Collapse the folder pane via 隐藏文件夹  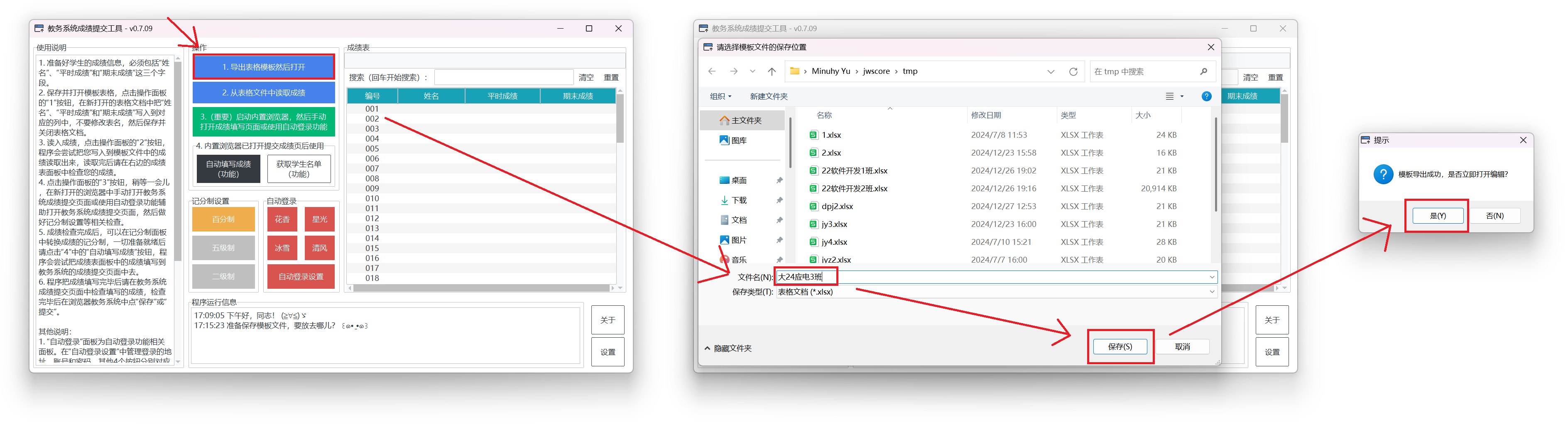[x=728, y=348]
